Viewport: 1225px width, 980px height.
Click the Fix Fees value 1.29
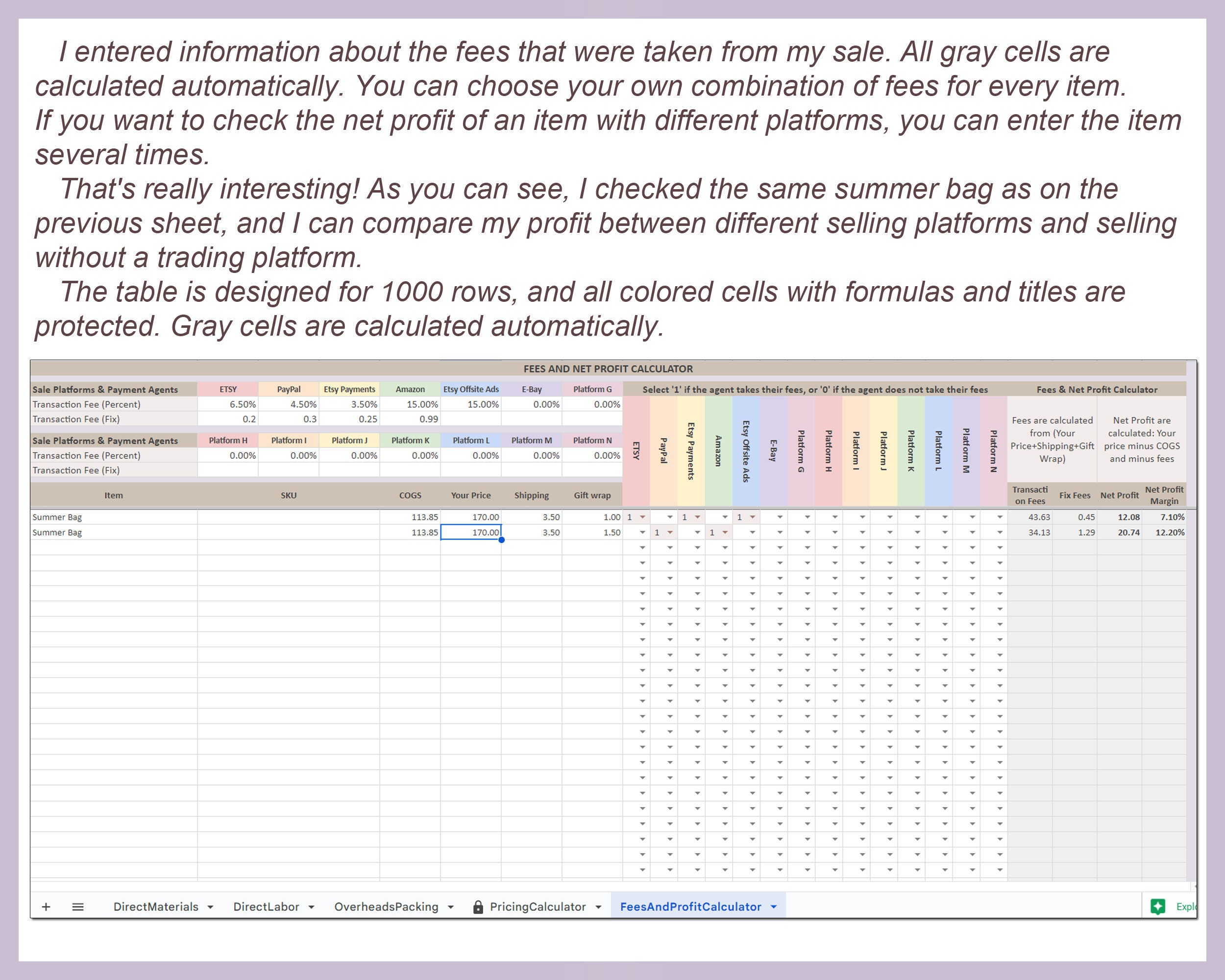coord(1075,532)
